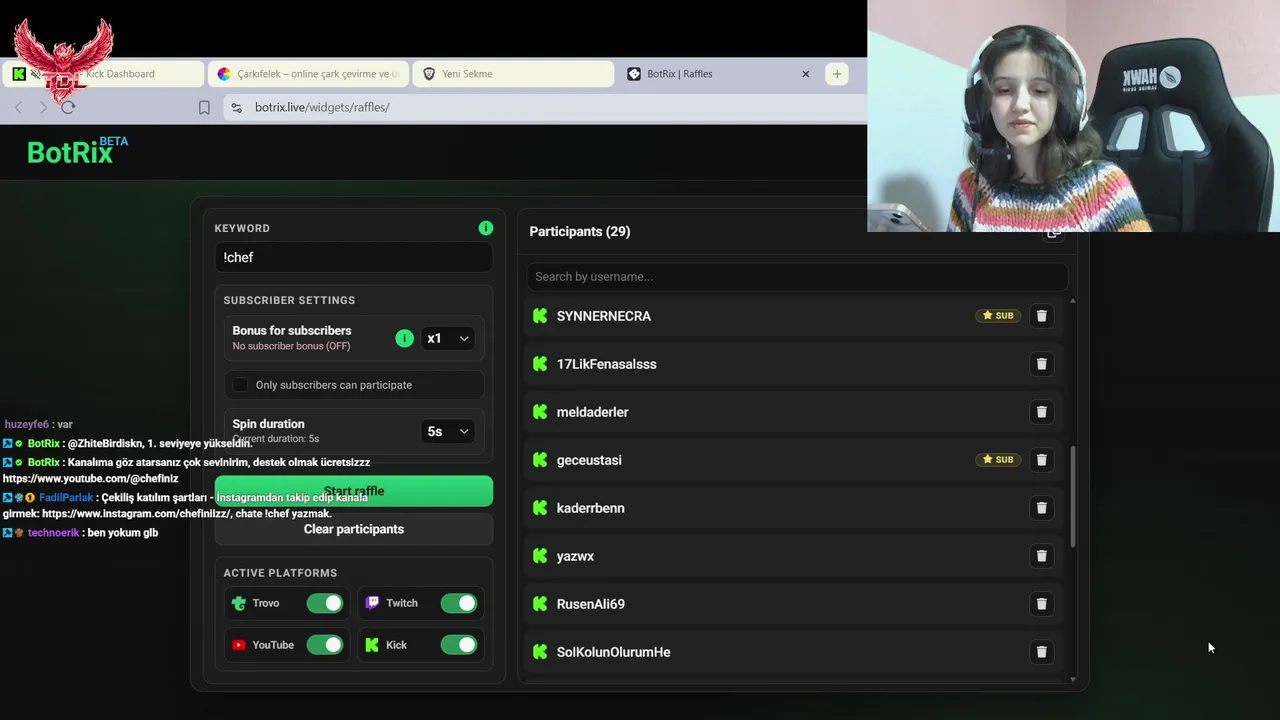1280x720 pixels.
Task: Click the browser address bar URL
Action: click(322, 107)
